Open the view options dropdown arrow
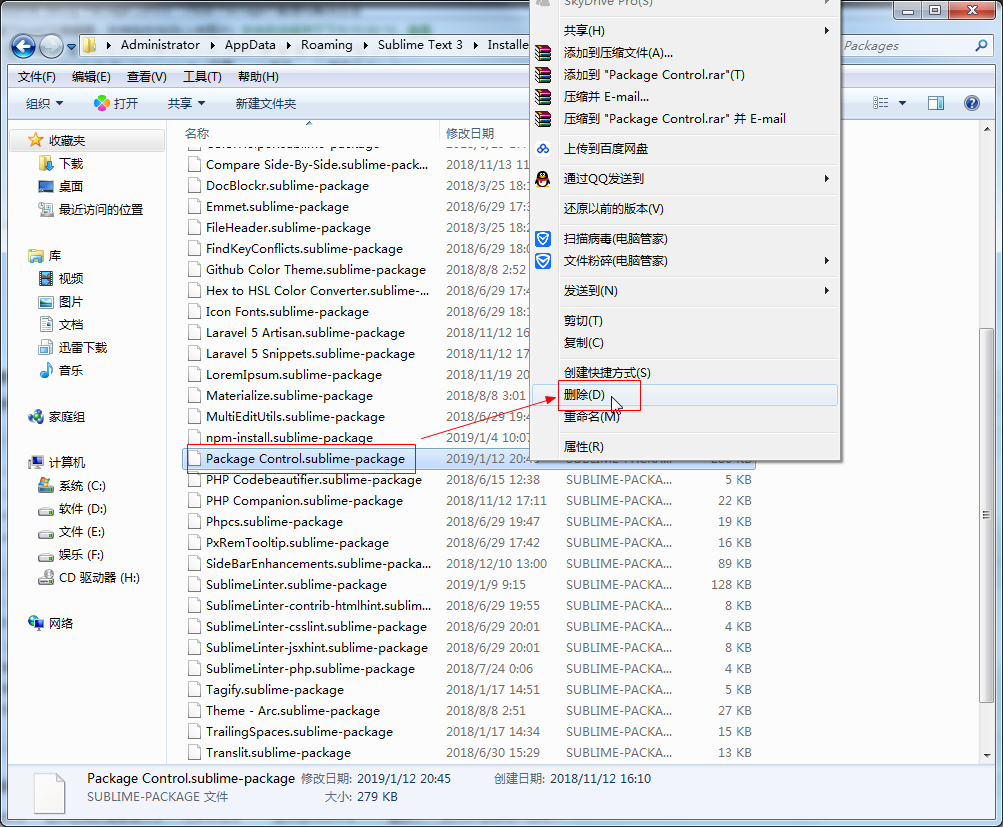 (903, 103)
